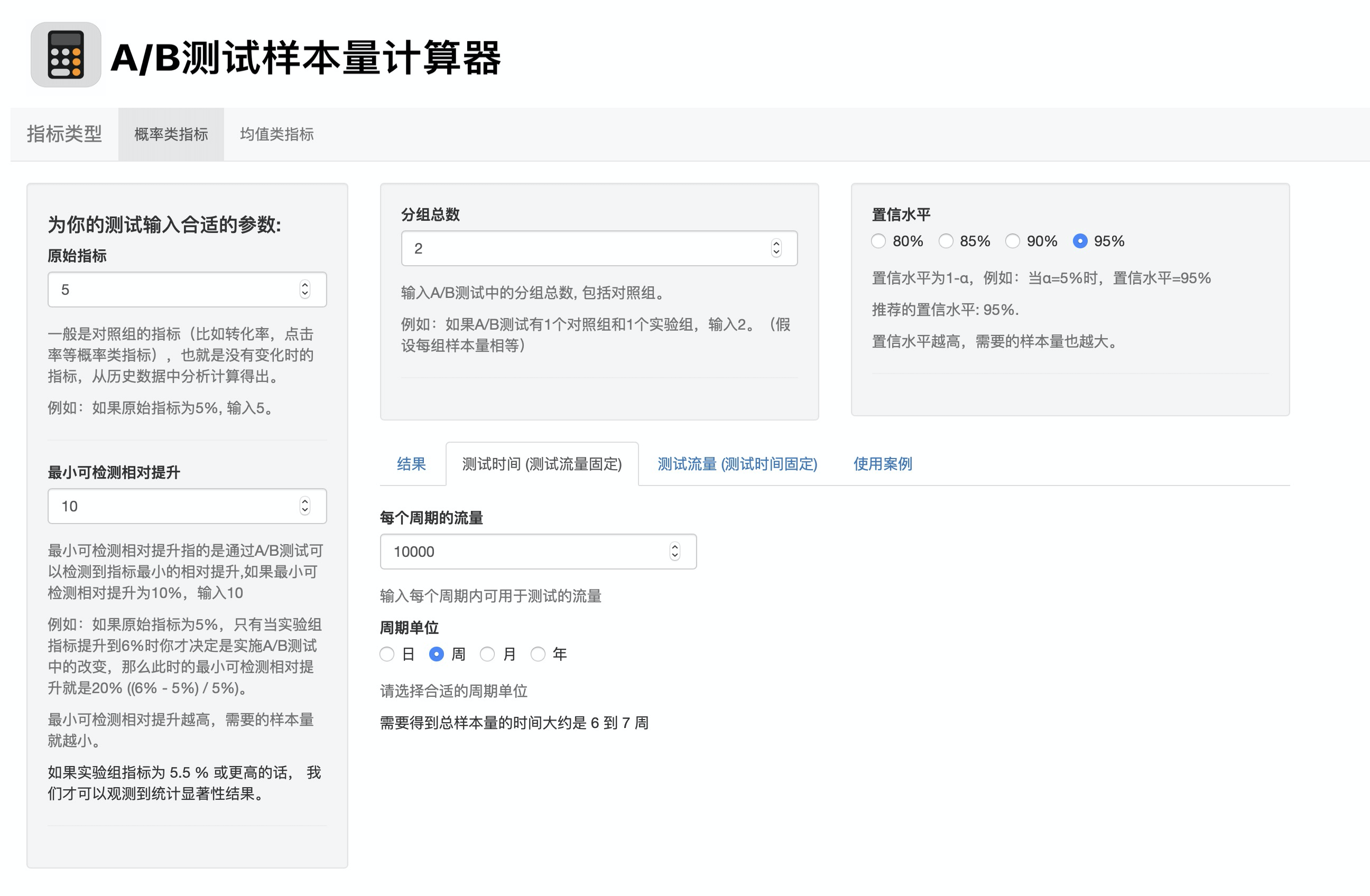Select 95% confidence level
The image size is (1370, 896).
coord(1079,241)
